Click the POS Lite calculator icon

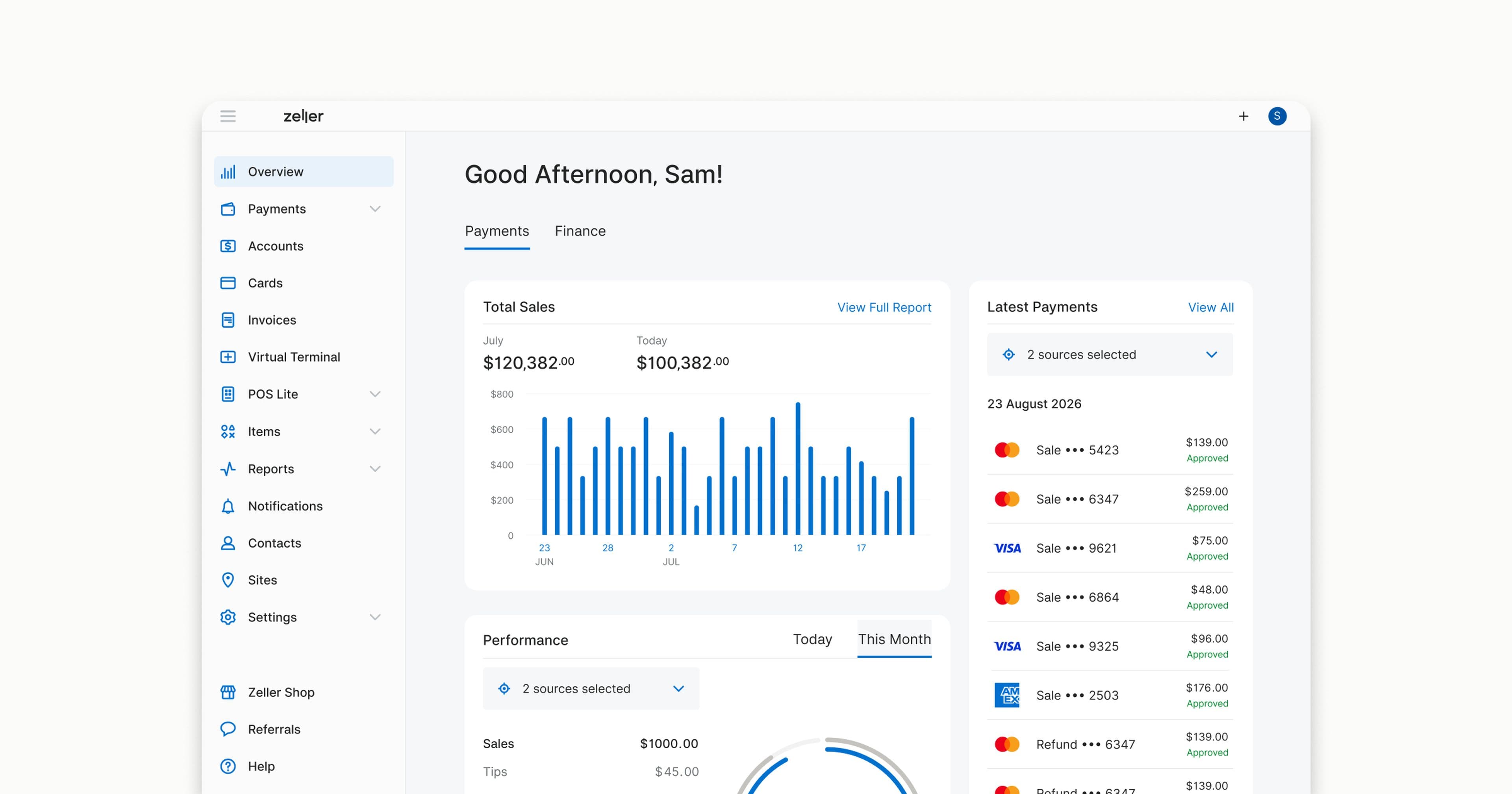(228, 394)
